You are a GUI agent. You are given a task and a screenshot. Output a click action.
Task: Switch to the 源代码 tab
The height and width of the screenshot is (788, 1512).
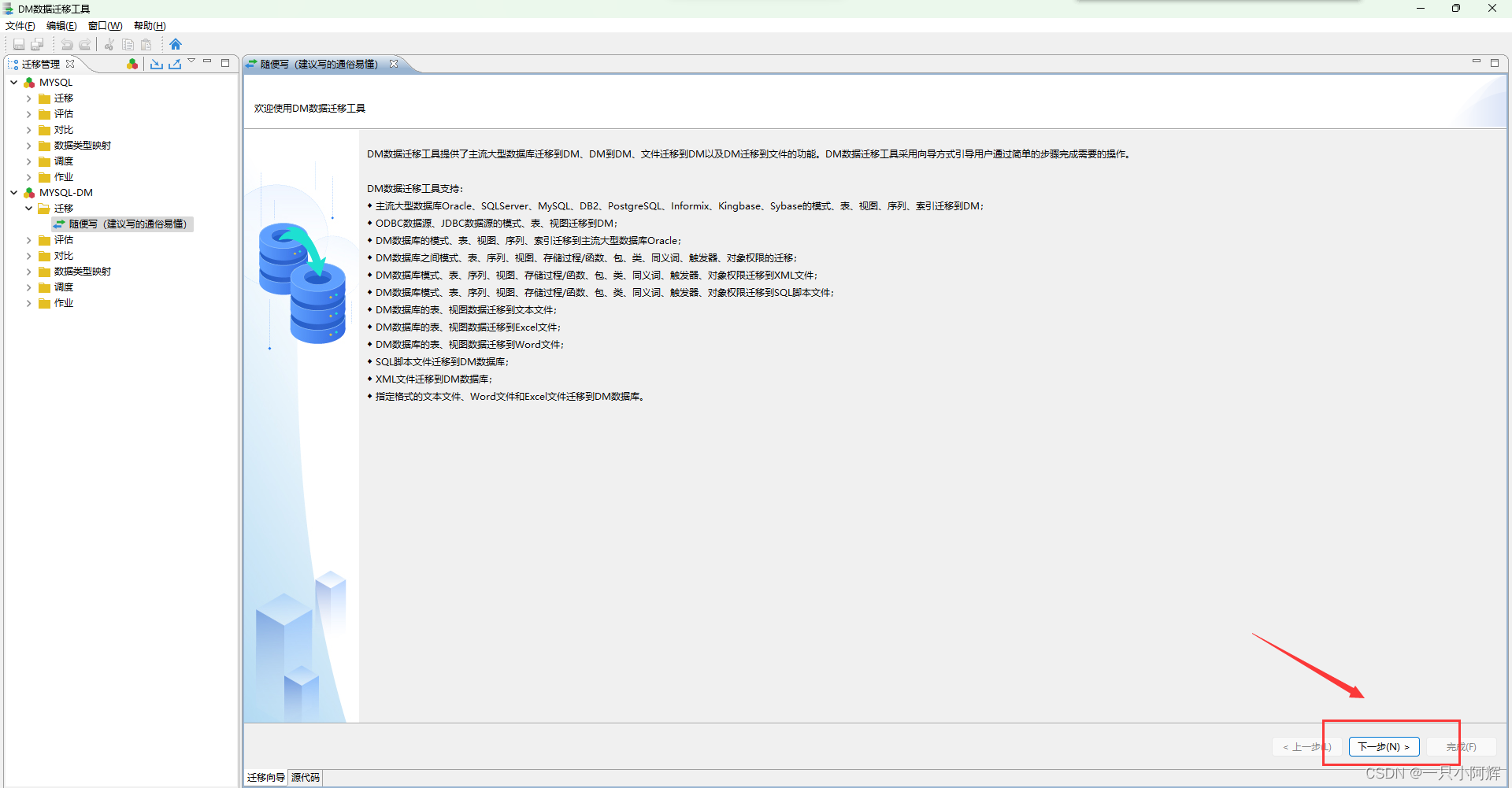coord(305,777)
